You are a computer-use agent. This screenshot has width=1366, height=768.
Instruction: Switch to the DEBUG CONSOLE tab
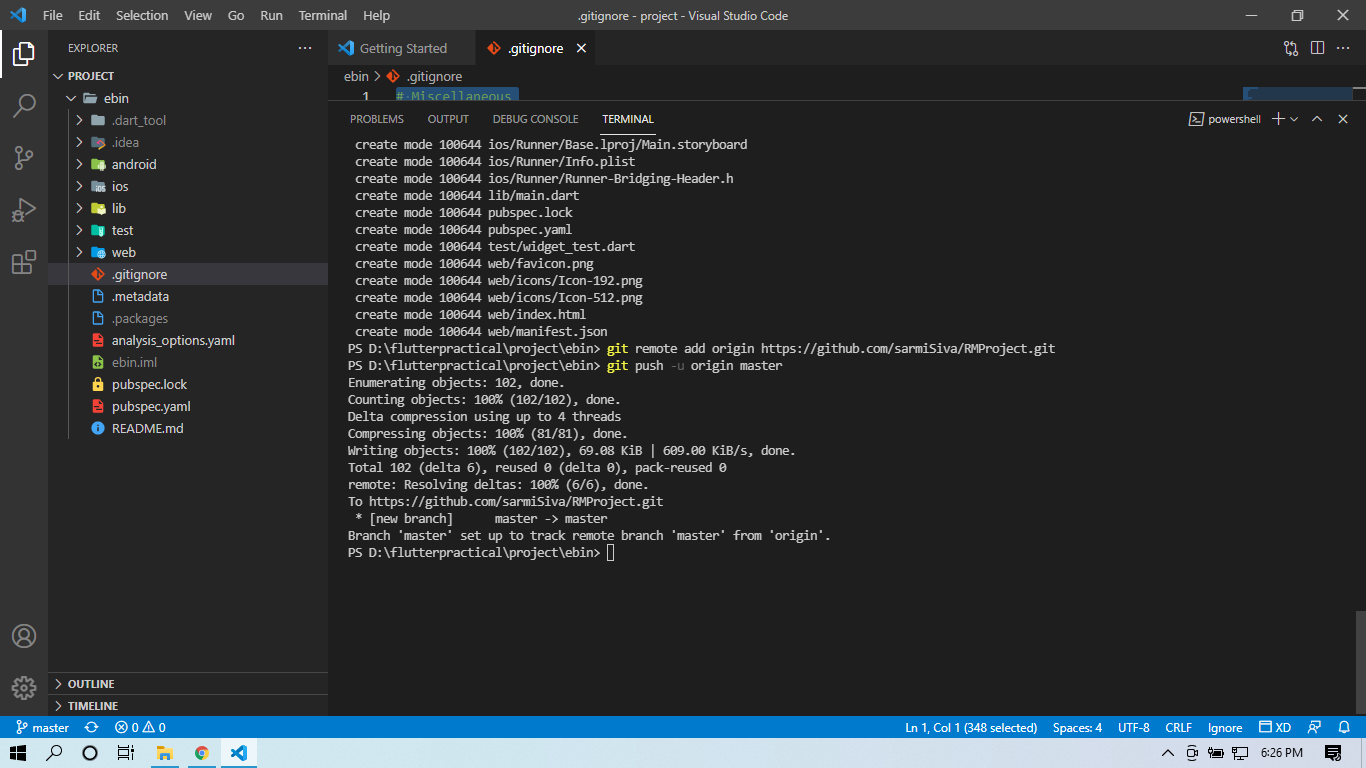coord(536,119)
